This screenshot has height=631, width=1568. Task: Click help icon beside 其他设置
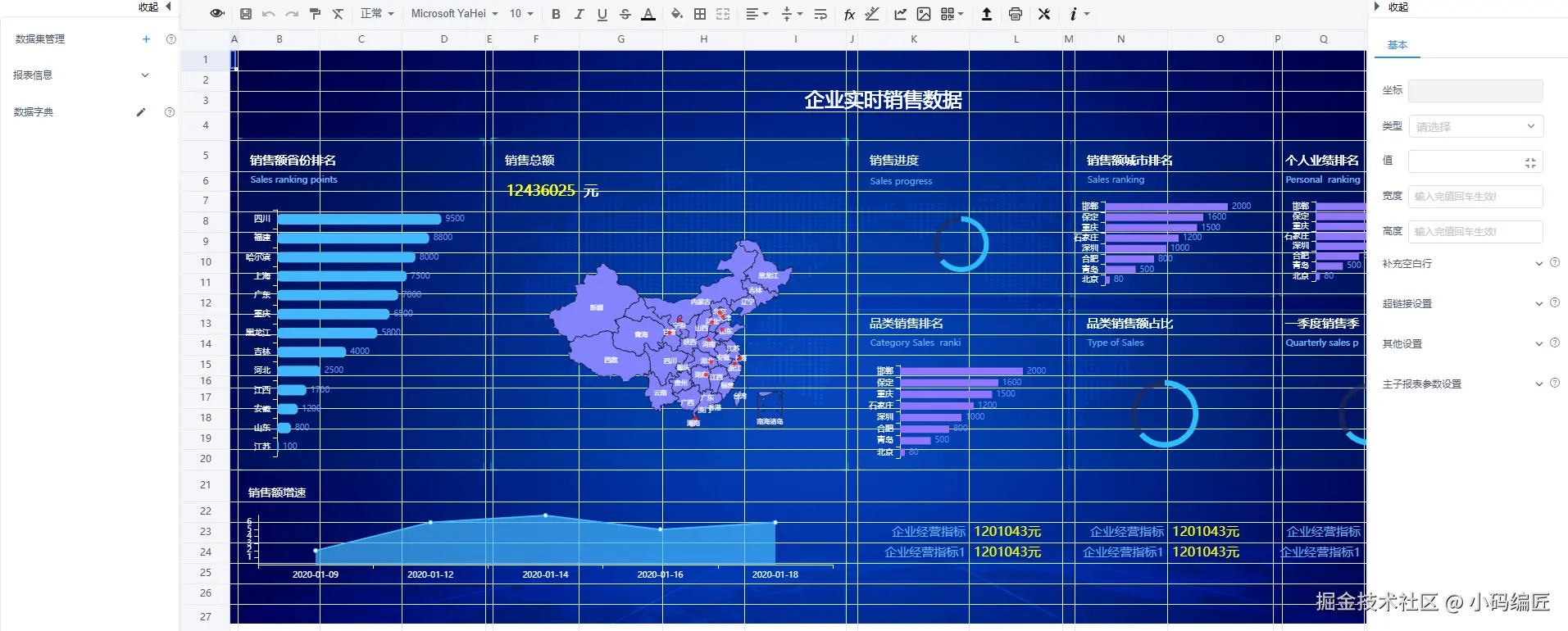click(x=1554, y=343)
